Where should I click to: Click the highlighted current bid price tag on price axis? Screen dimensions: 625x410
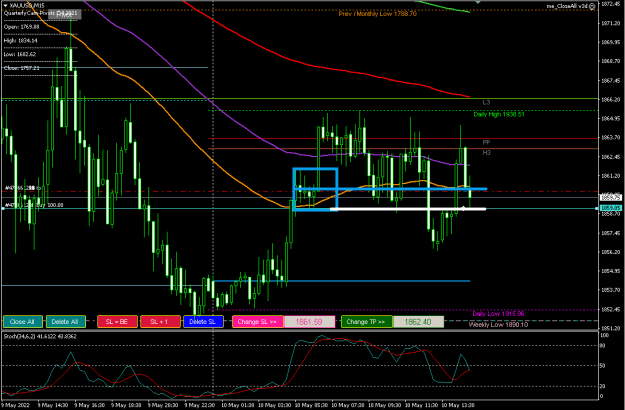(611, 197)
